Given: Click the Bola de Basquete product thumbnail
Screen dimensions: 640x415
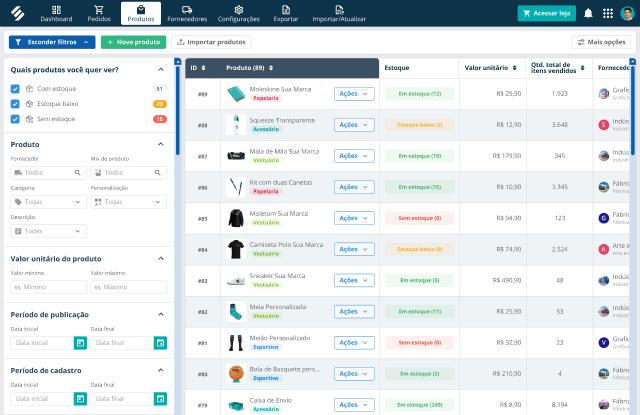Looking at the screenshot, I should tap(236, 374).
